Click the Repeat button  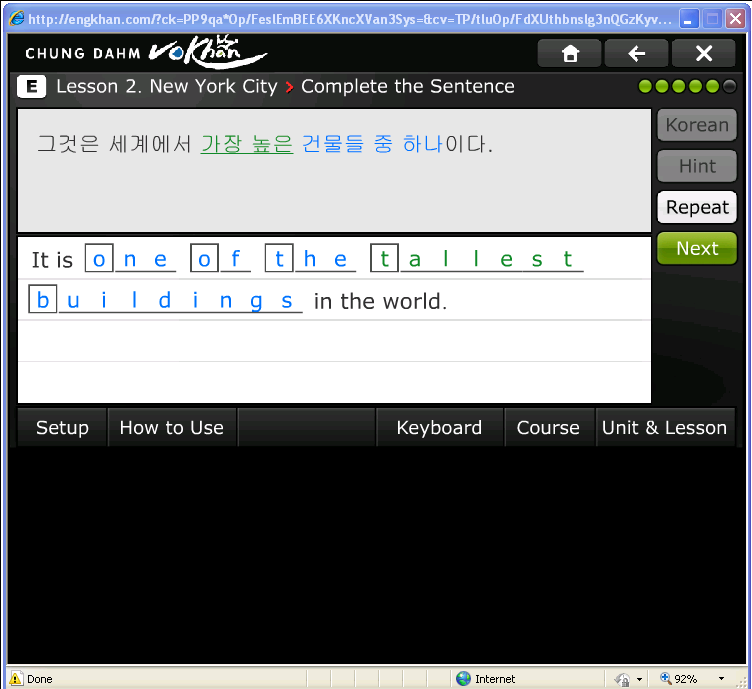pyautogui.click(x=697, y=207)
